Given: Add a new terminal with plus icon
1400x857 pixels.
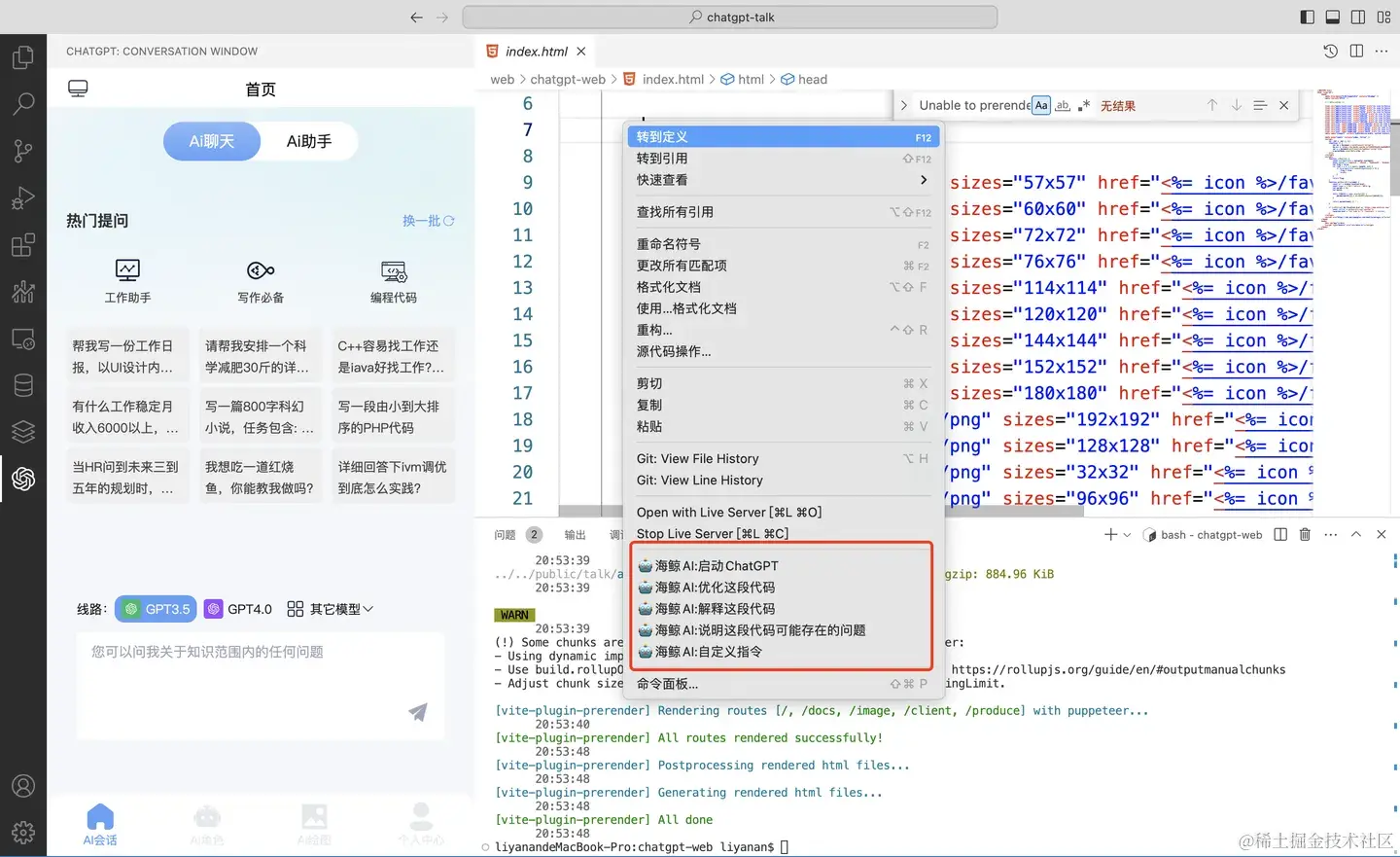Looking at the screenshot, I should [1110, 534].
